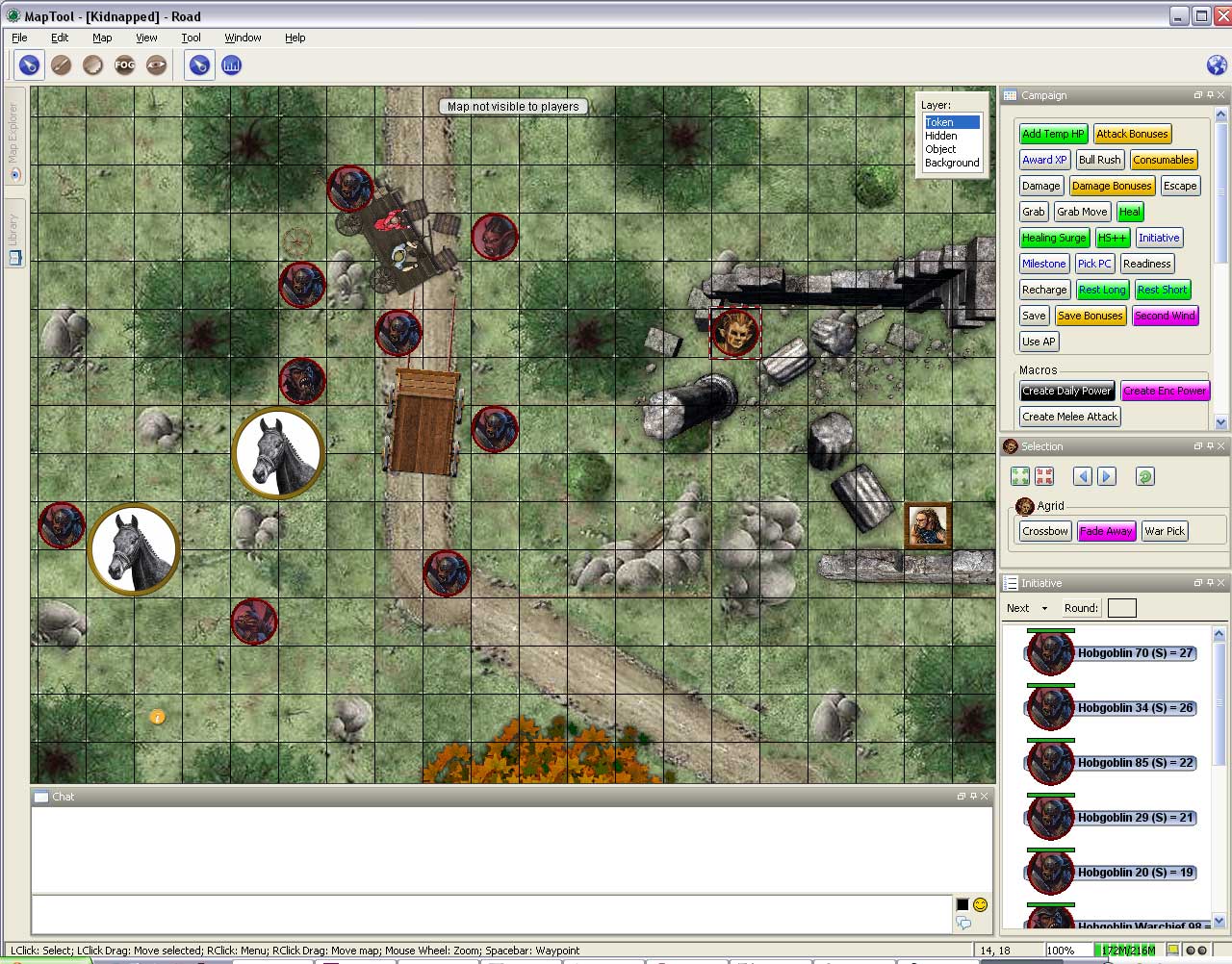
Task: Click in the chat input field
Action: click(x=492, y=914)
